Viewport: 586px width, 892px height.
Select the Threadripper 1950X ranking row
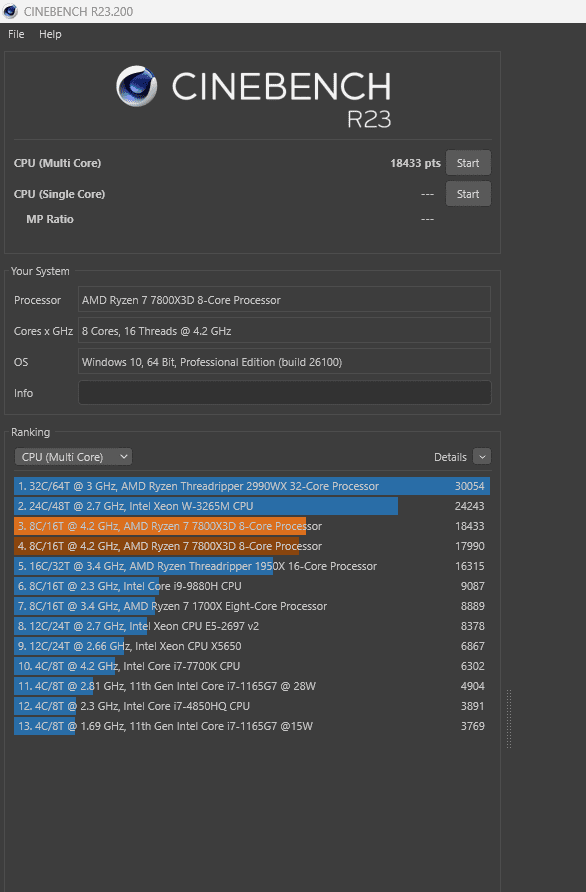pyautogui.click(x=252, y=566)
